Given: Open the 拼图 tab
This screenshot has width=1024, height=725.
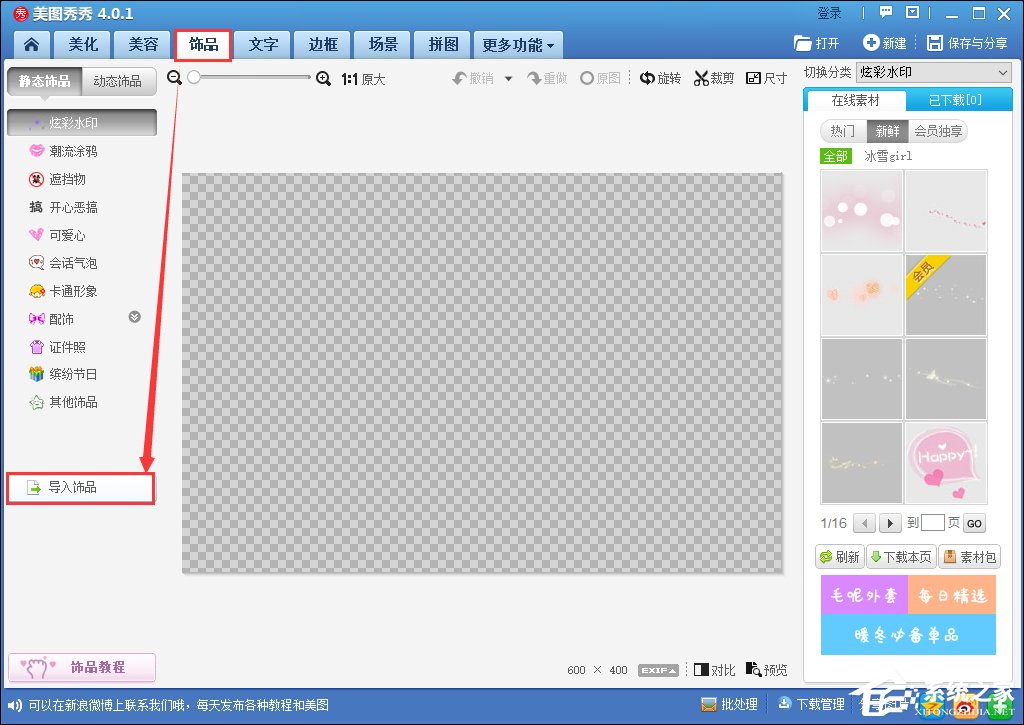Looking at the screenshot, I should [443, 44].
